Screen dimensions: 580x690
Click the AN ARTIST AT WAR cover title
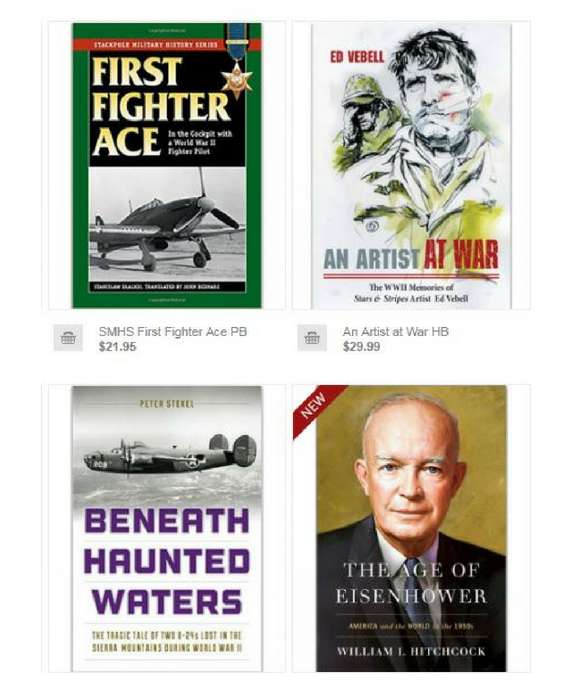(x=411, y=257)
